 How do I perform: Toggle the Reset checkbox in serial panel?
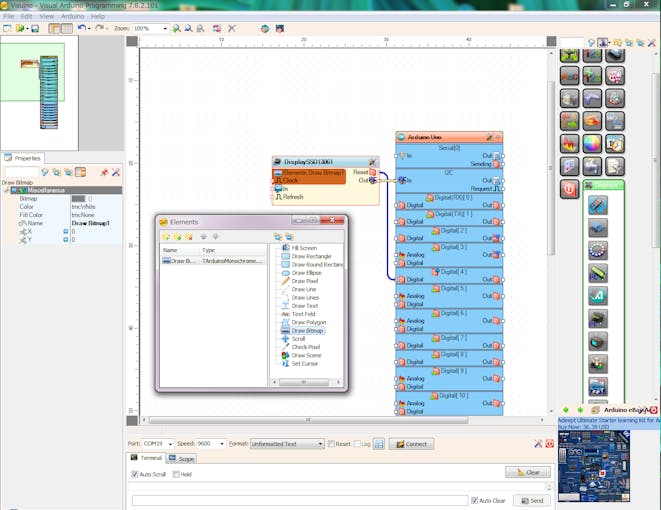coord(331,444)
